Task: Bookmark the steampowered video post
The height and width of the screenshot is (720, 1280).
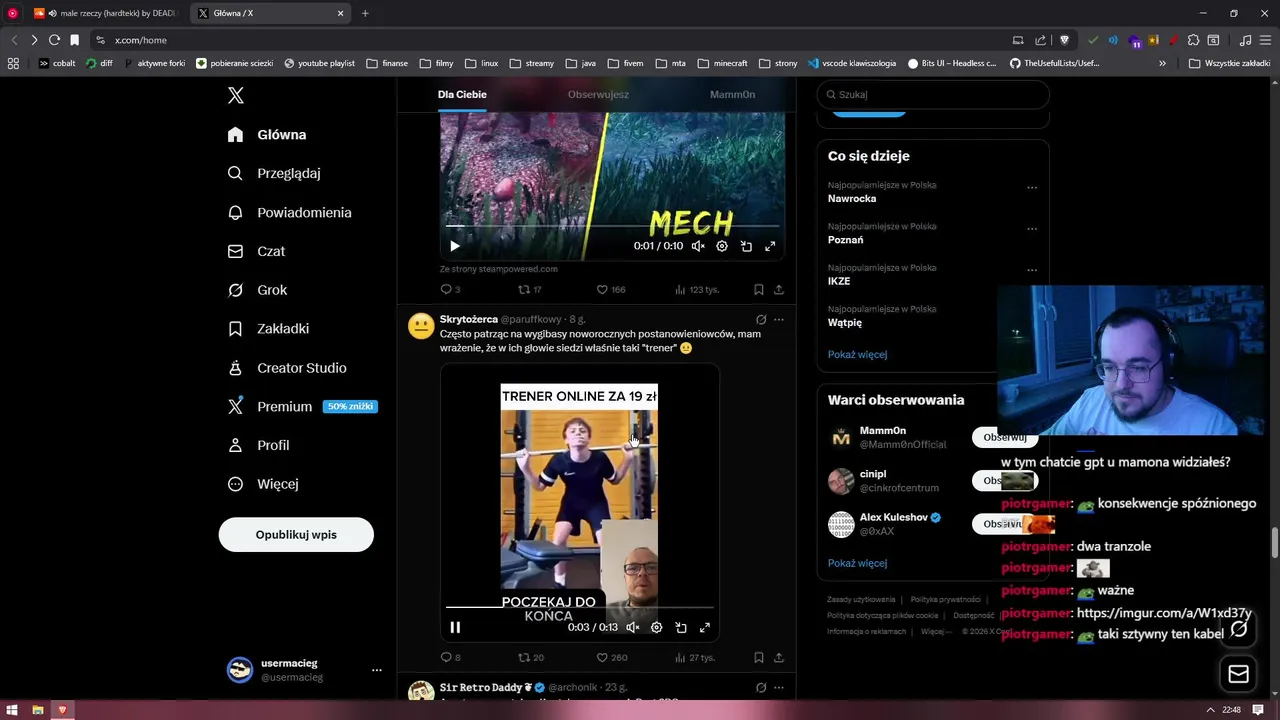Action: 758,289
